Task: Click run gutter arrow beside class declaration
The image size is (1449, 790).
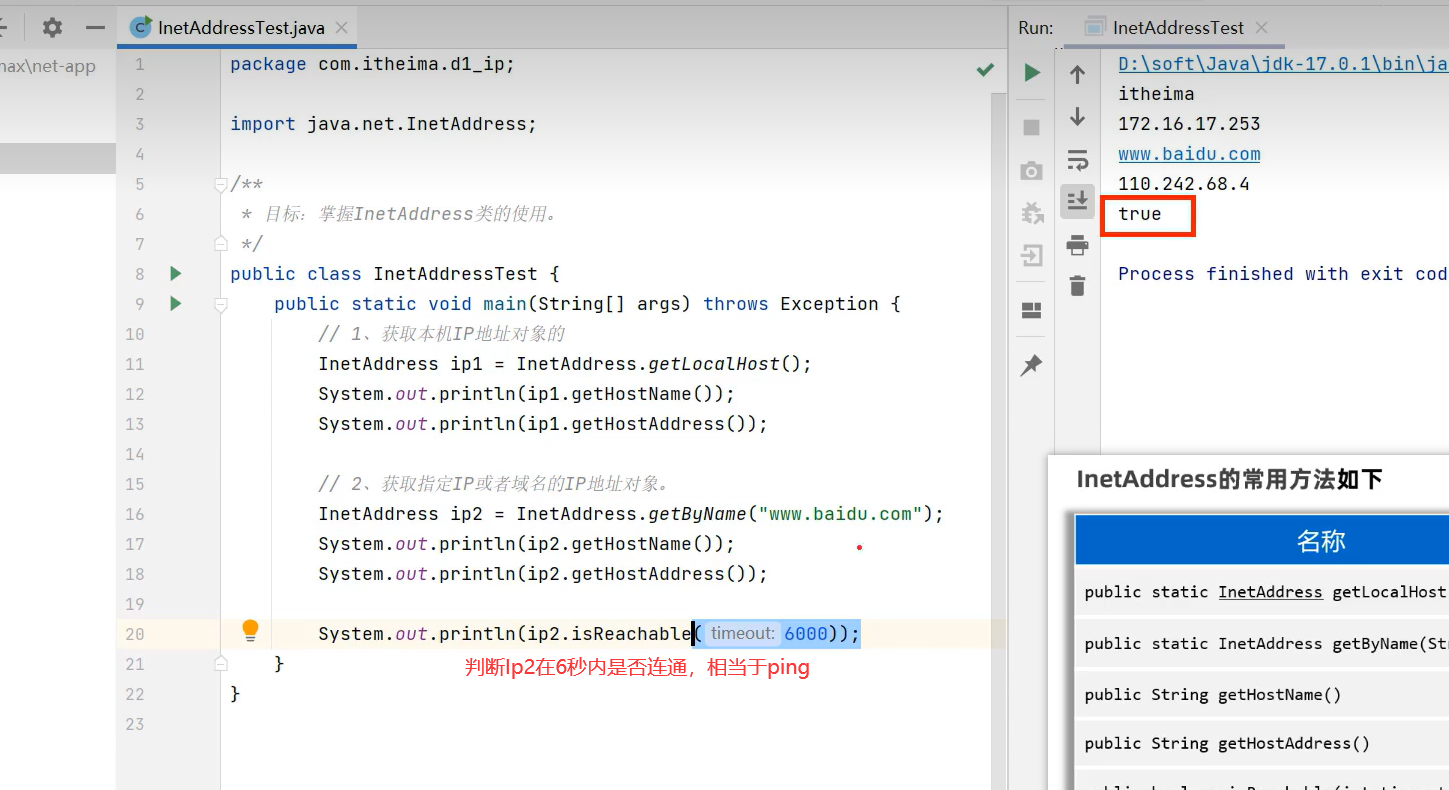Action: (176, 274)
